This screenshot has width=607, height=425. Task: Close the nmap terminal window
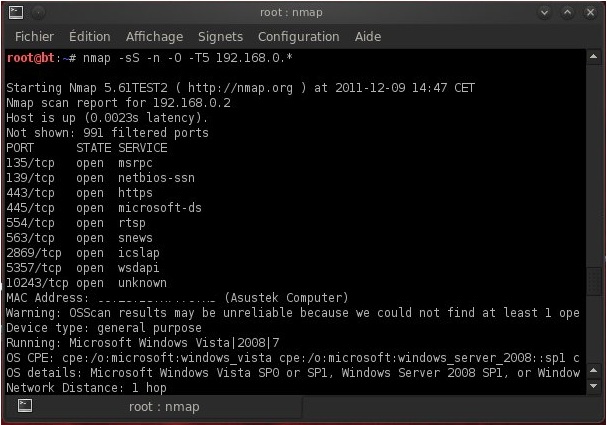[590, 13]
